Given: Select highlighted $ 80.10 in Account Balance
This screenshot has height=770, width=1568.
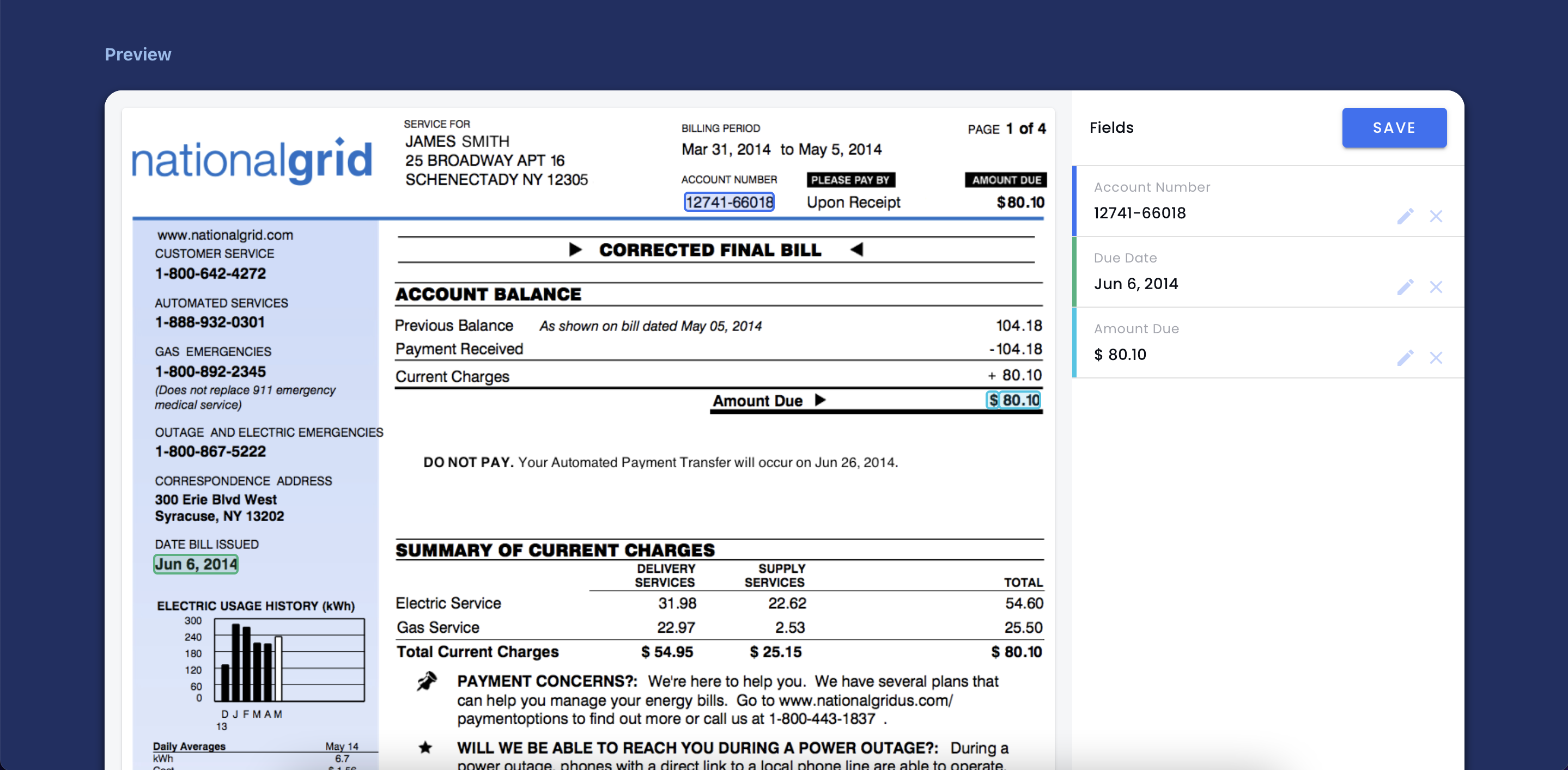Looking at the screenshot, I should 1013,400.
